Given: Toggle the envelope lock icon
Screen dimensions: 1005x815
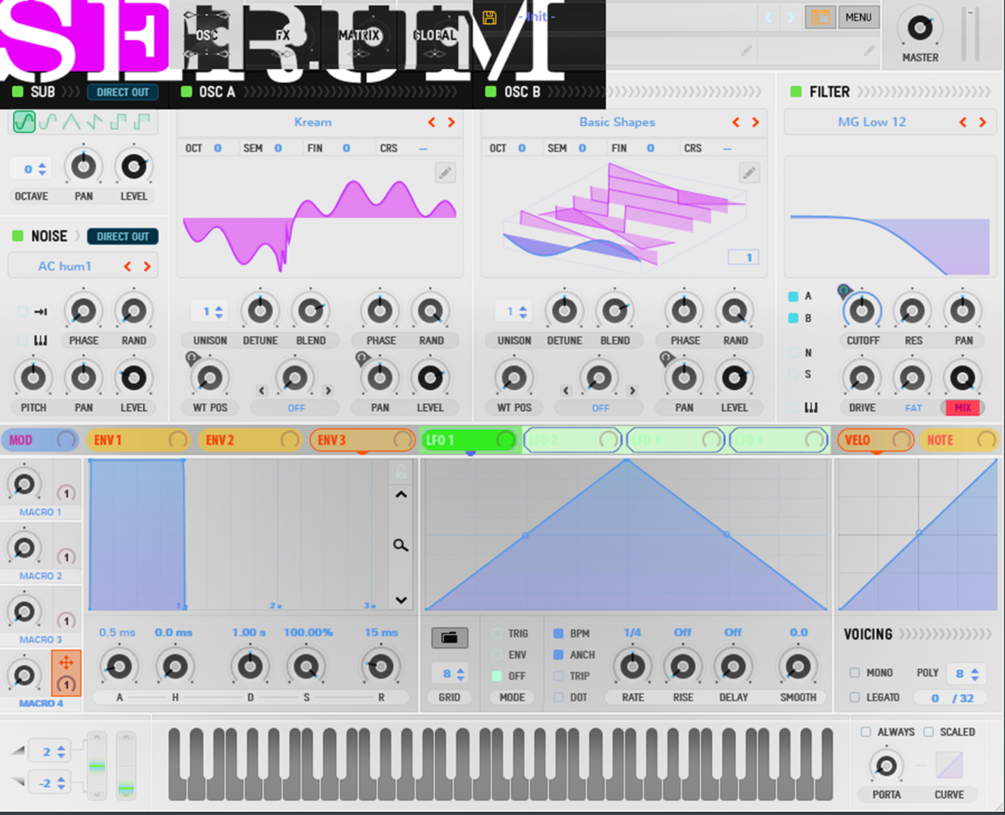Looking at the screenshot, I should coord(401,472).
